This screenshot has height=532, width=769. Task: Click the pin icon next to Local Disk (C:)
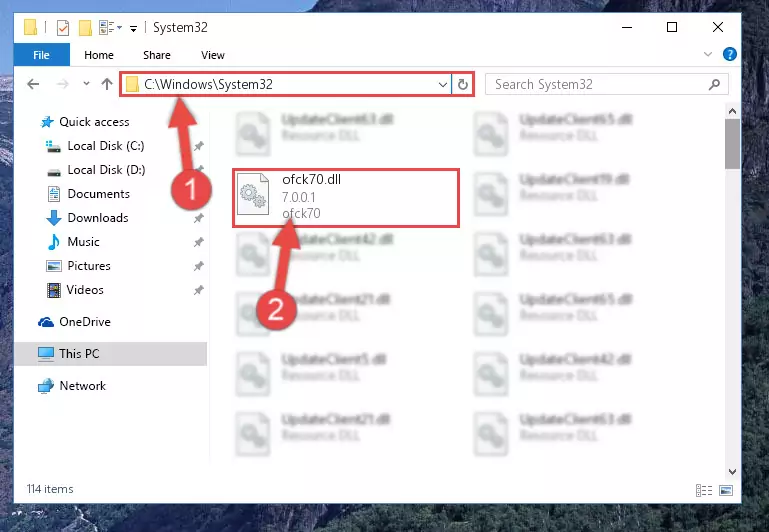point(199,146)
